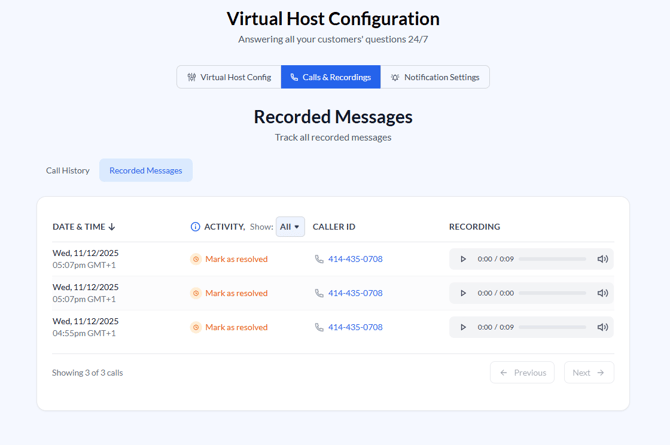The image size is (670, 445).
Task: Go to Next page of calls
Action: pos(588,372)
